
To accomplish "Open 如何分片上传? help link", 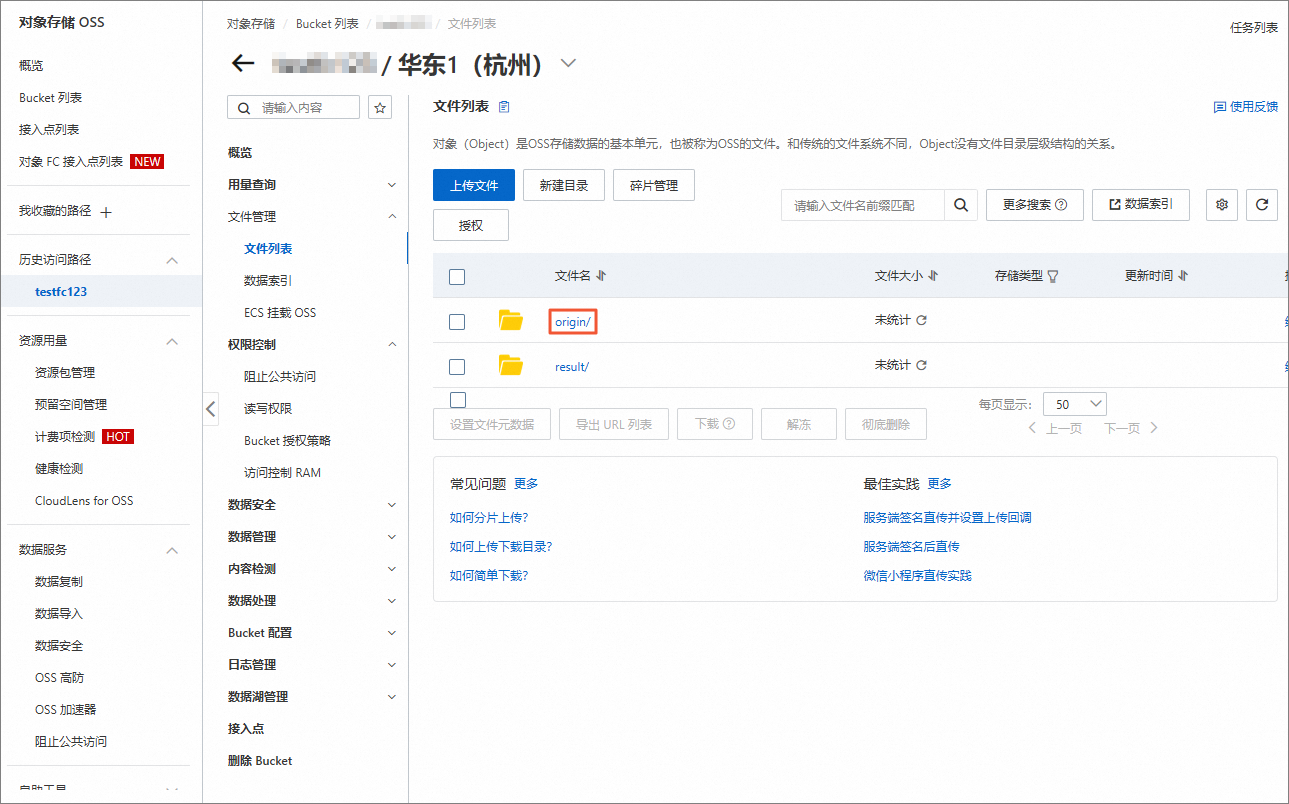I will tap(489, 518).
